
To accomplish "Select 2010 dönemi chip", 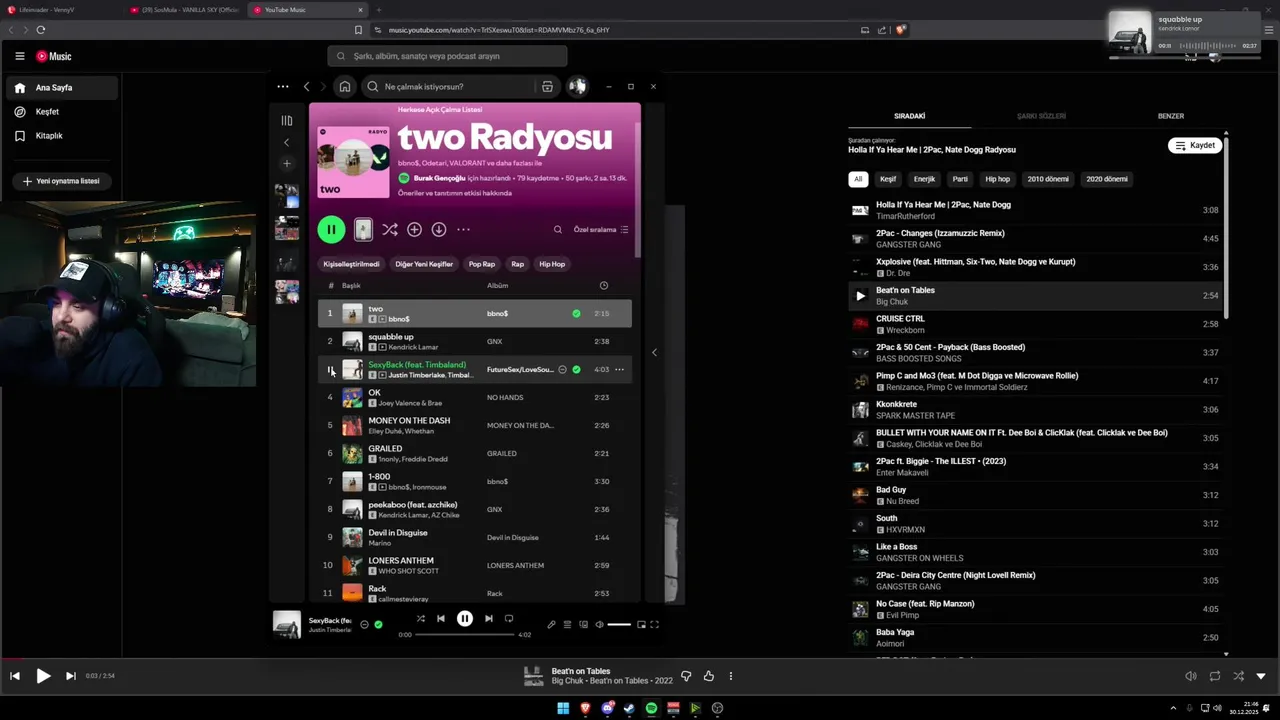I will tap(1048, 180).
